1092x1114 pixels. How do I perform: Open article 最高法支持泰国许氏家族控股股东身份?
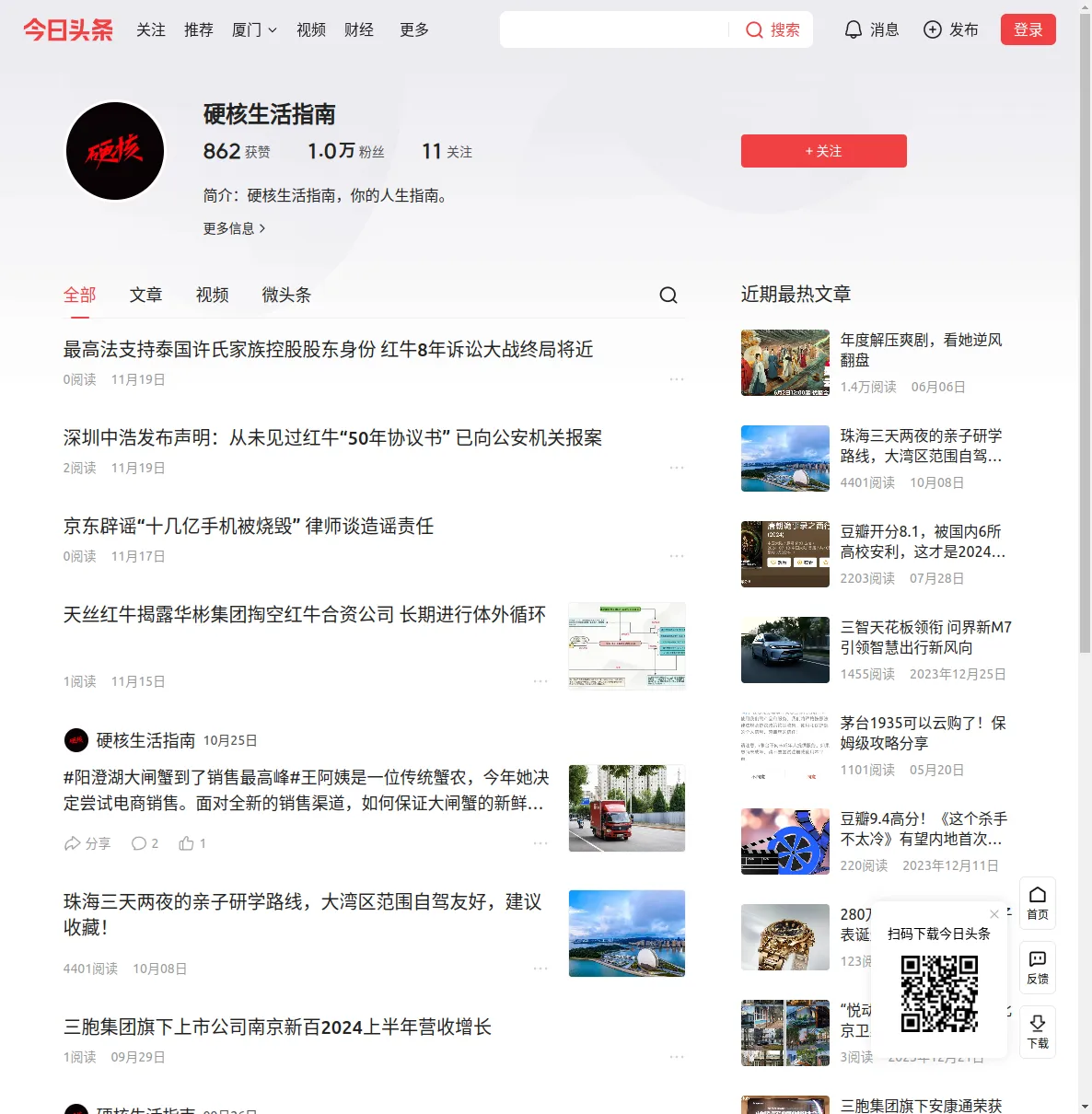(x=329, y=349)
